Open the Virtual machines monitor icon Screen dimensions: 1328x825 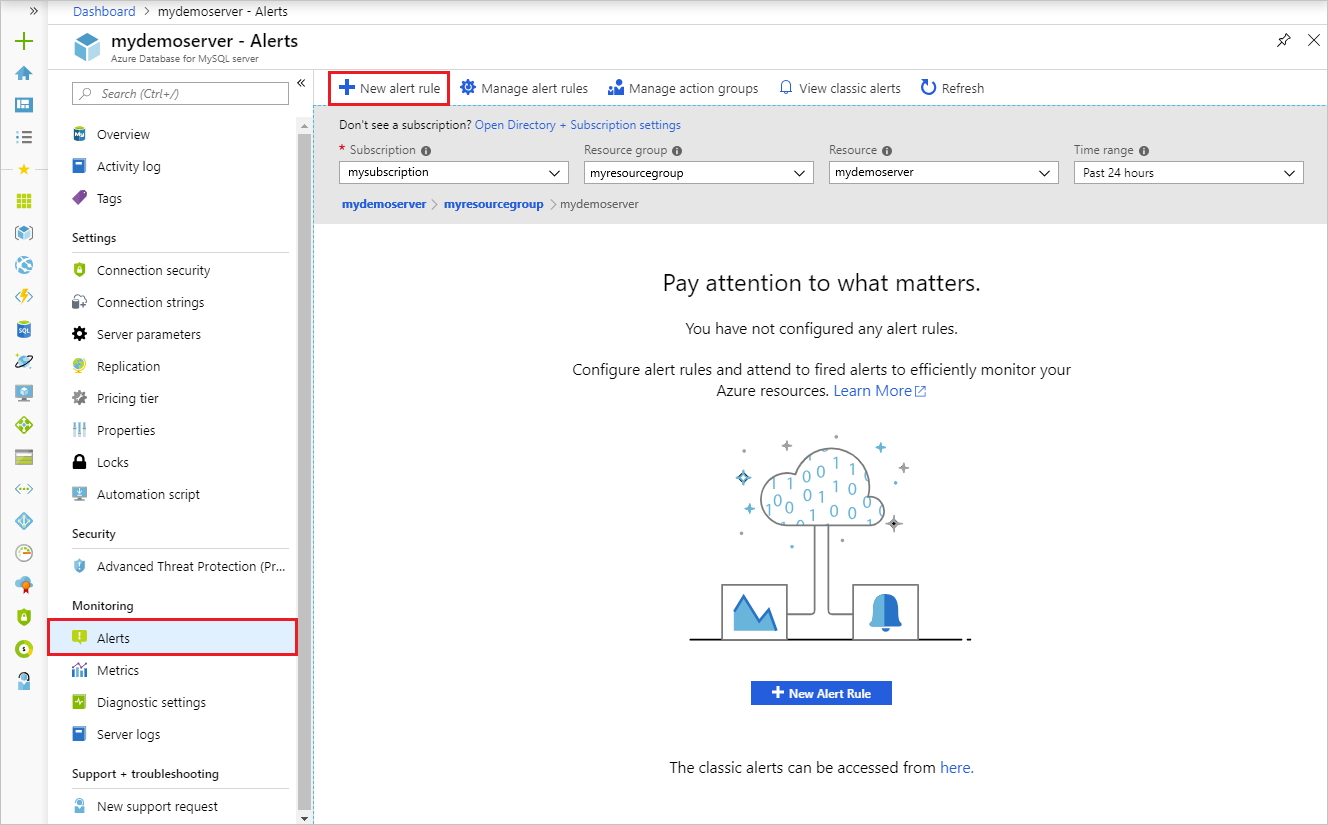point(24,393)
